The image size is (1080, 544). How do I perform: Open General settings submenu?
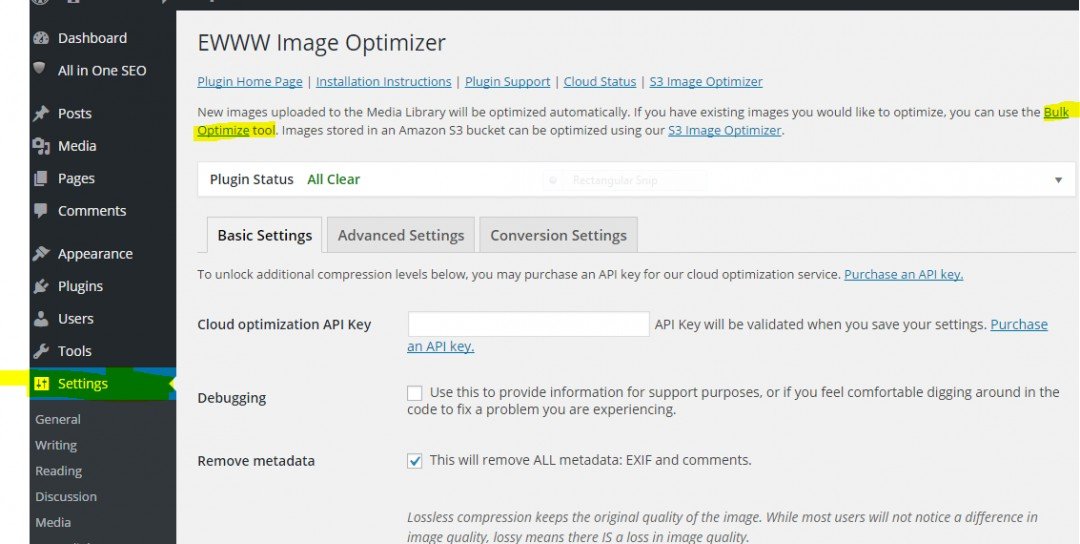[58, 419]
